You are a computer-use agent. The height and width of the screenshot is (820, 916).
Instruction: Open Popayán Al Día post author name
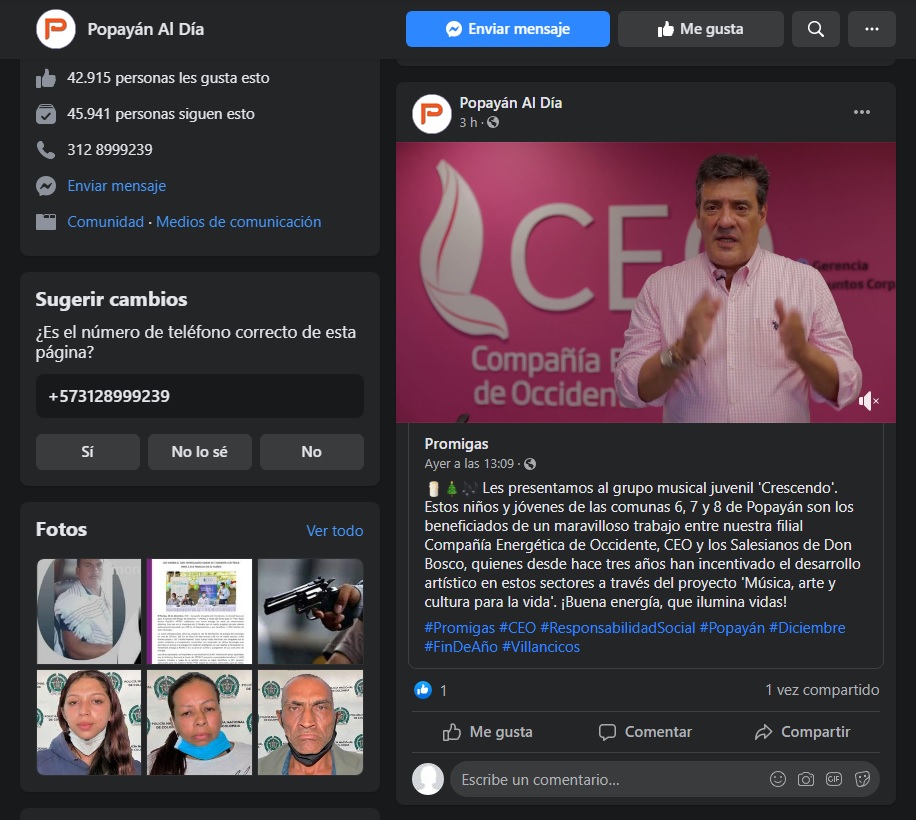pos(511,103)
